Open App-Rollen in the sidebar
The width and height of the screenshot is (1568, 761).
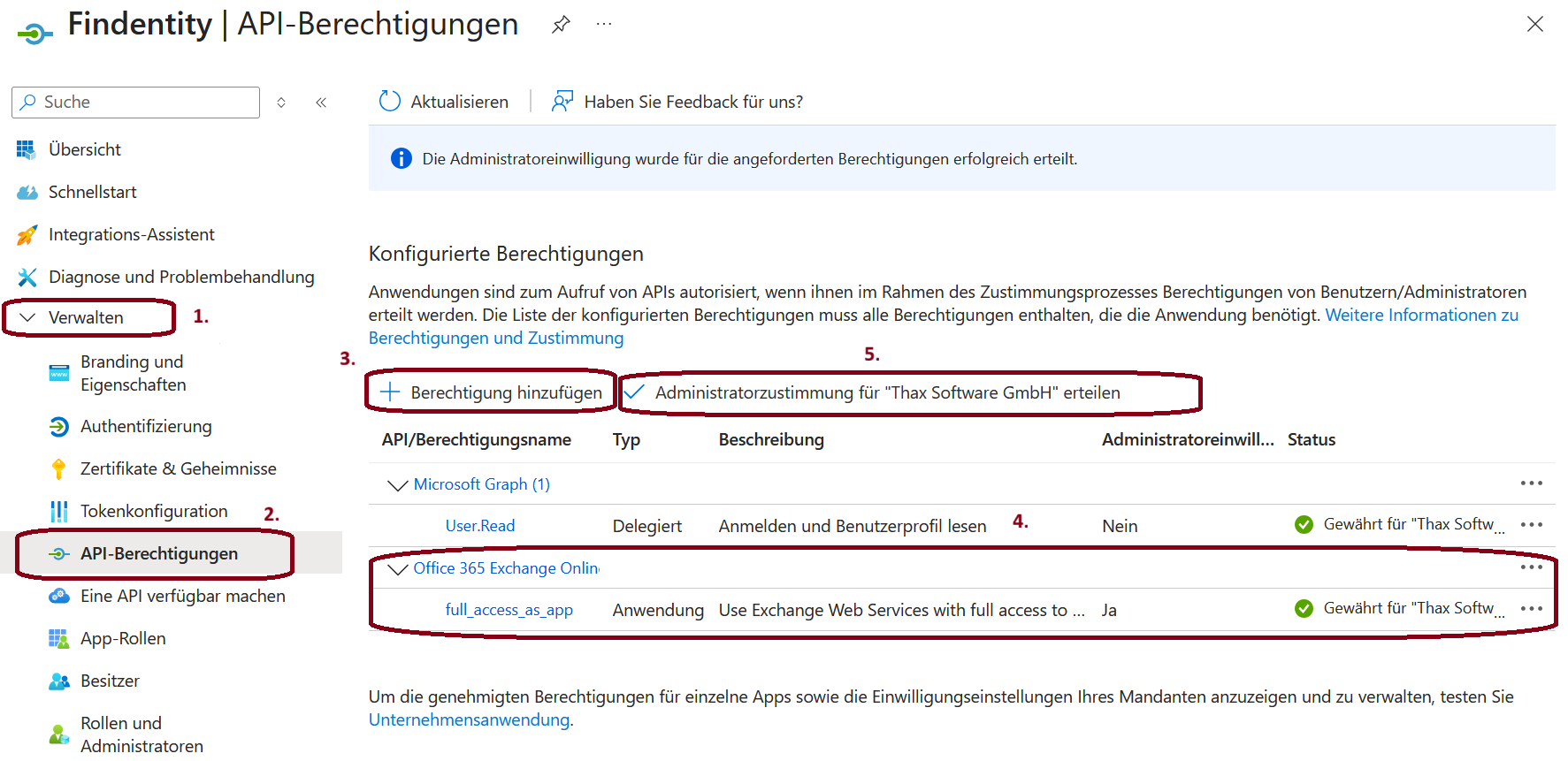click(123, 638)
